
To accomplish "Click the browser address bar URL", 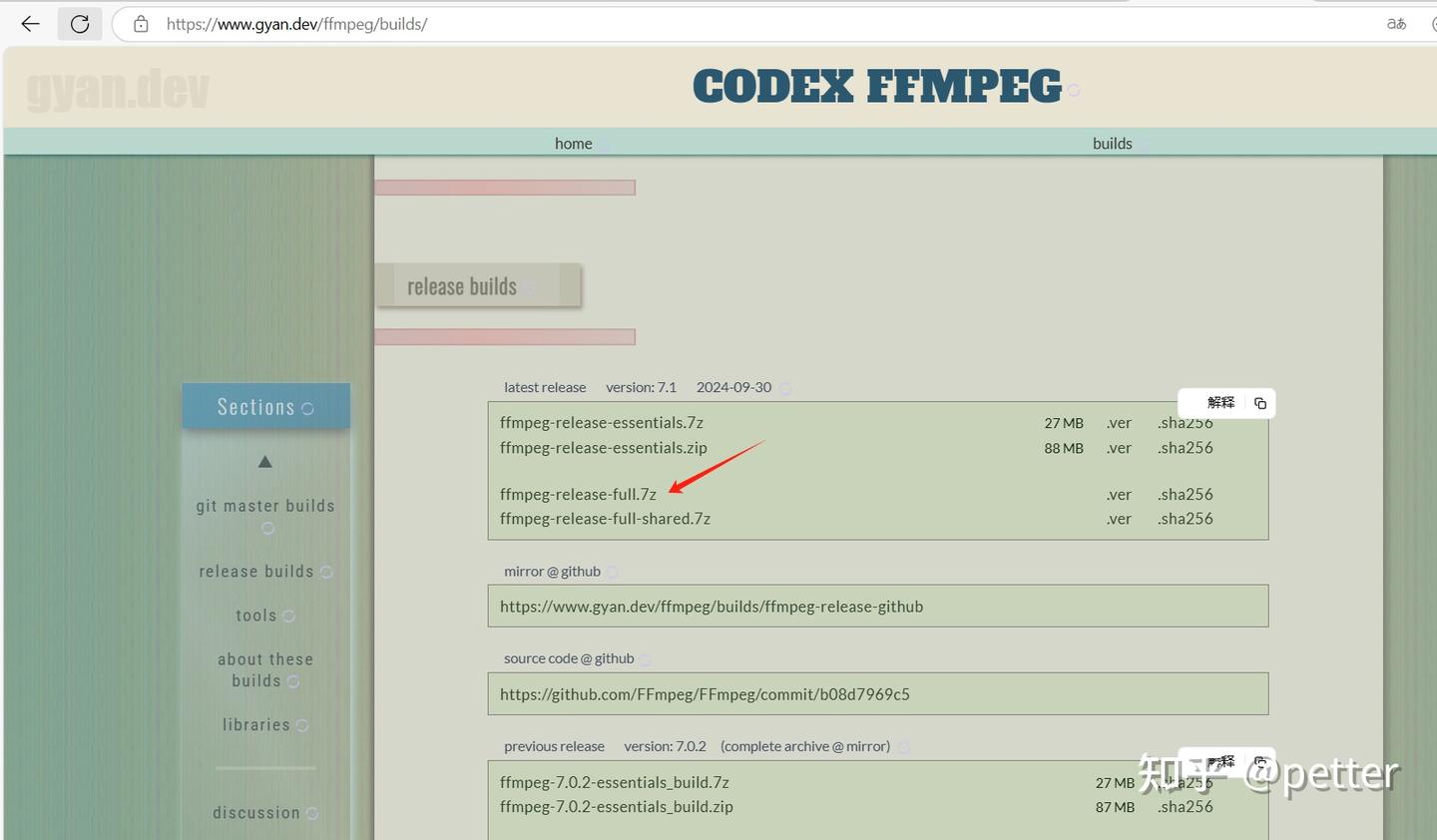I will (297, 24).
